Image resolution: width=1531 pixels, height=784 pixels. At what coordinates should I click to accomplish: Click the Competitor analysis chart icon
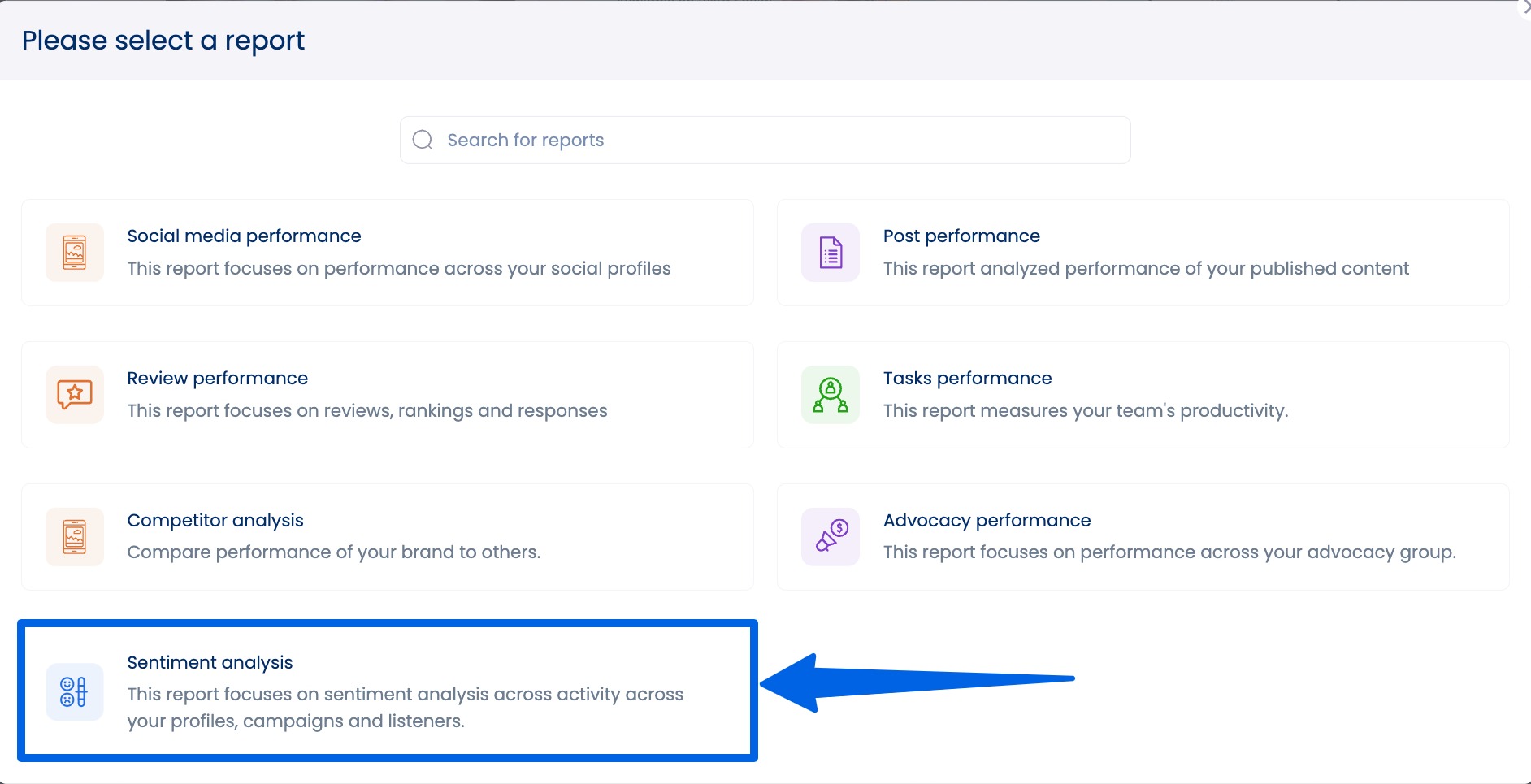(x=74, y=536)
